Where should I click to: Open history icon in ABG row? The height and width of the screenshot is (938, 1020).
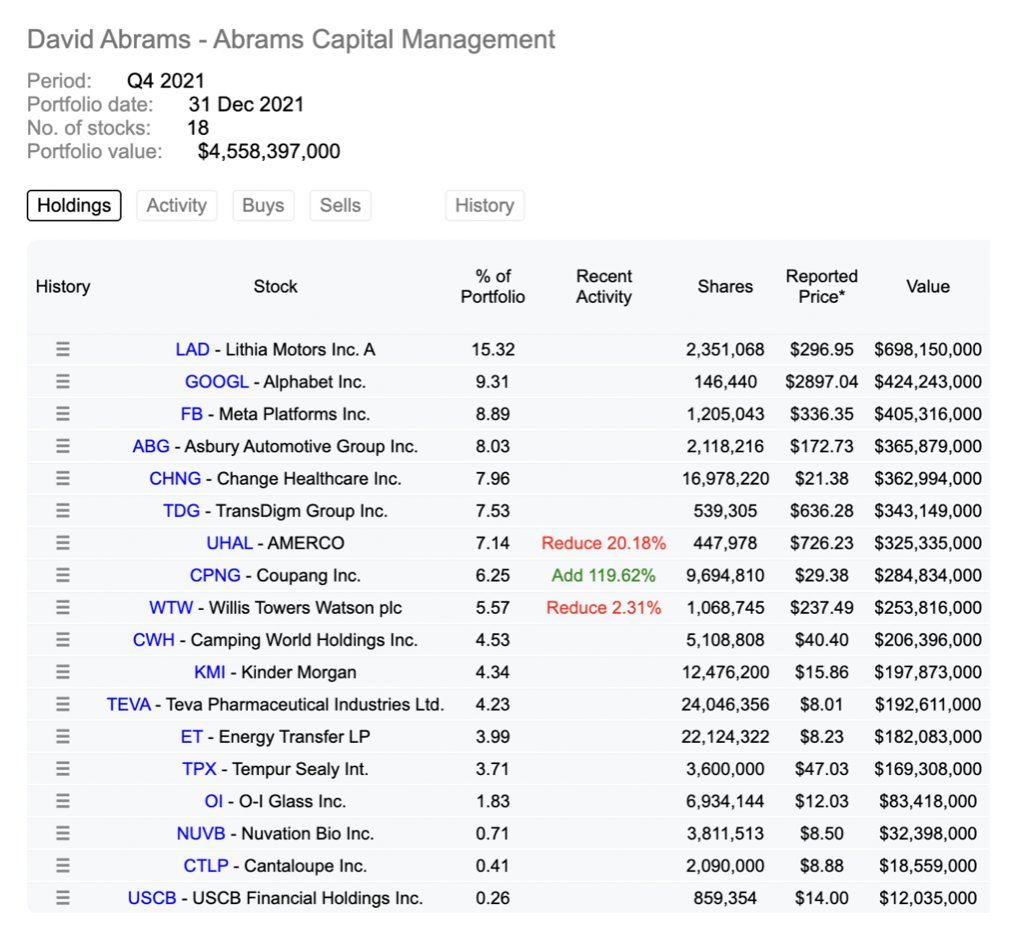pyautogui.click(x=62, y=446)
